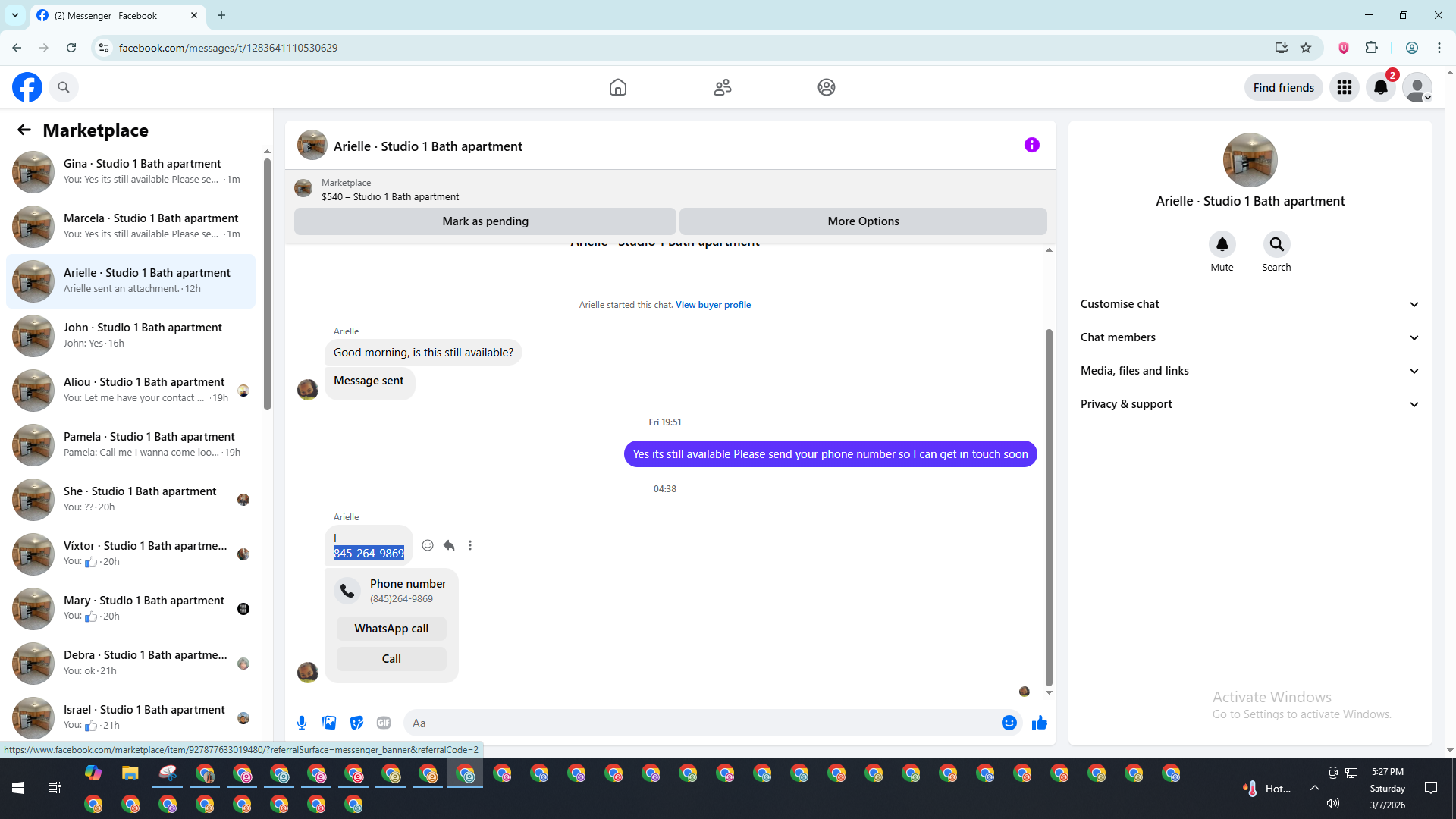Open Vixtor's Studio 1 Bath conversation
This screenshot has height=819, width=1456.
[130, 554]
